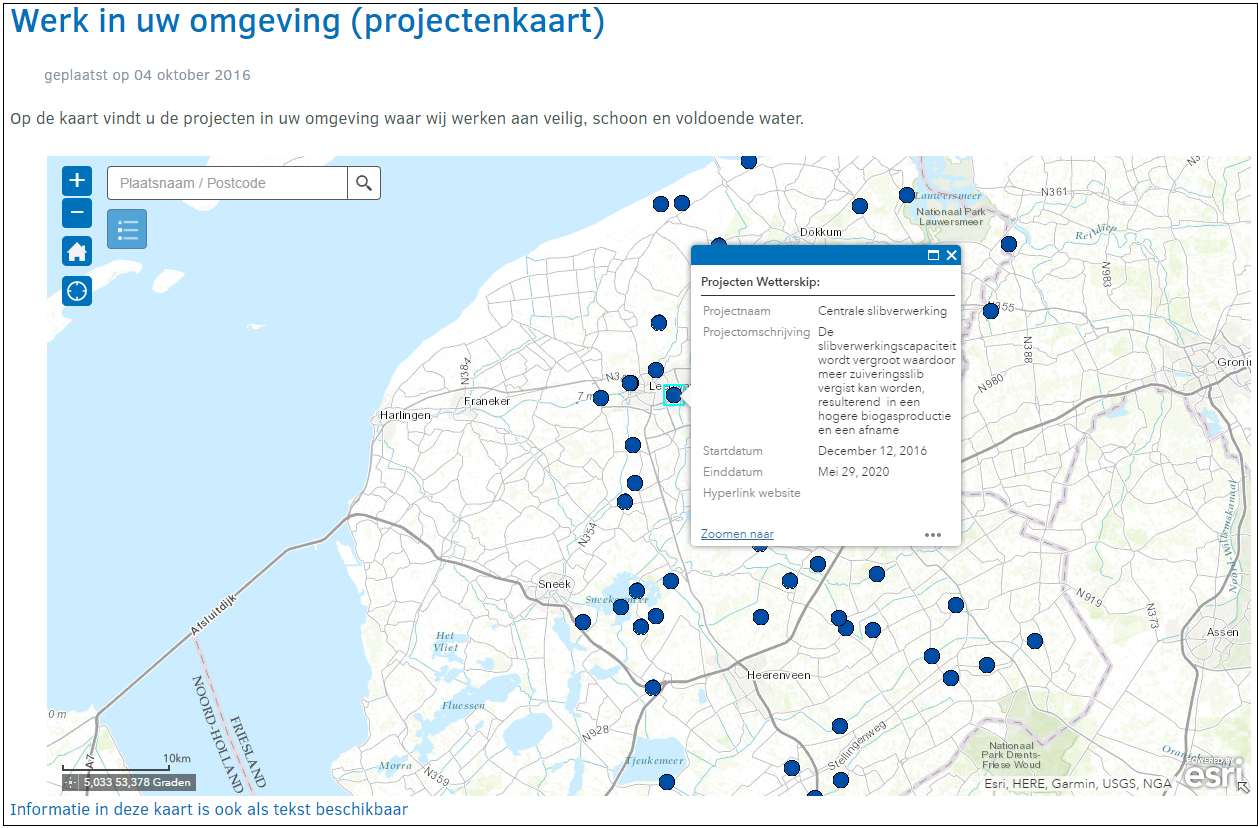Focus the Plaatsnaam / Postcode search field
1258x828 pixels.
227,183
